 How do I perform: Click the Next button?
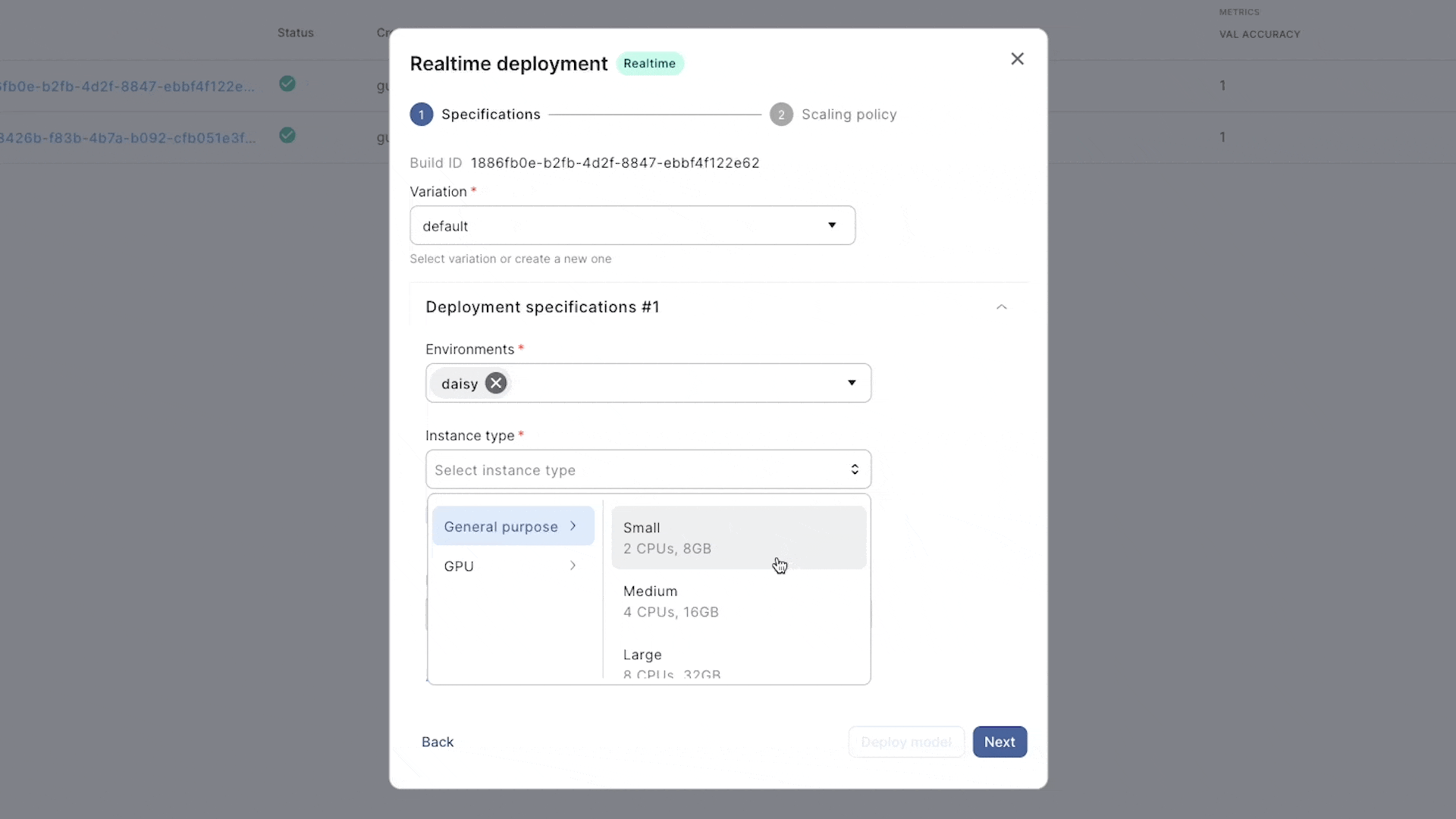pos(999,742)
